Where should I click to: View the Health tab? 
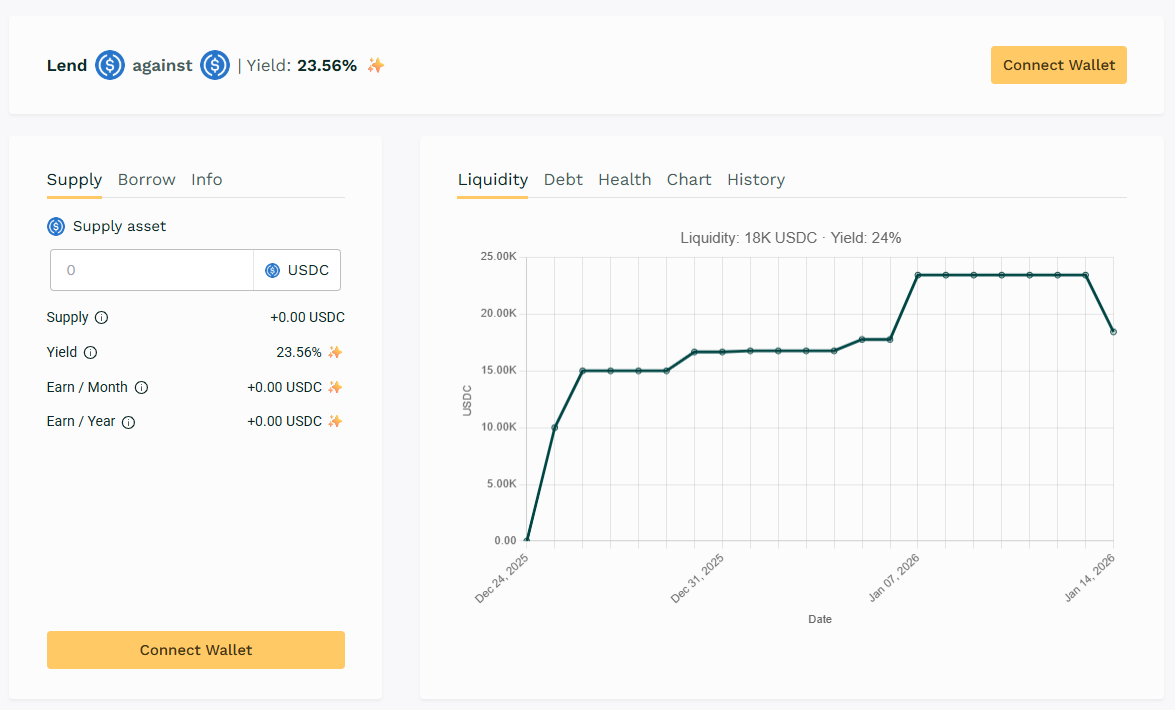[624, 180]
